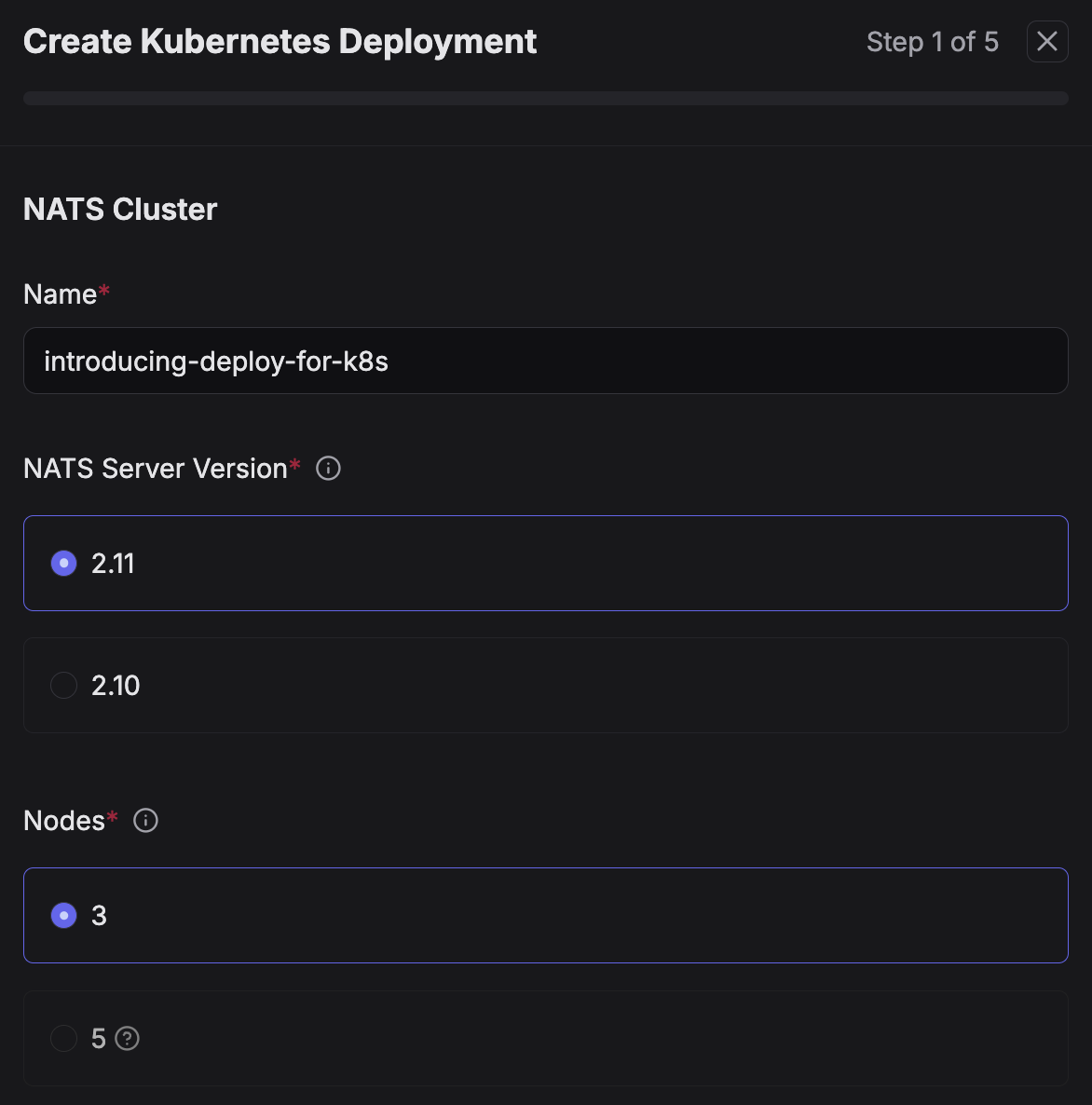Choose 3 nodes radio button
The image size is (1092, 1105).
(x=63, y=916)
